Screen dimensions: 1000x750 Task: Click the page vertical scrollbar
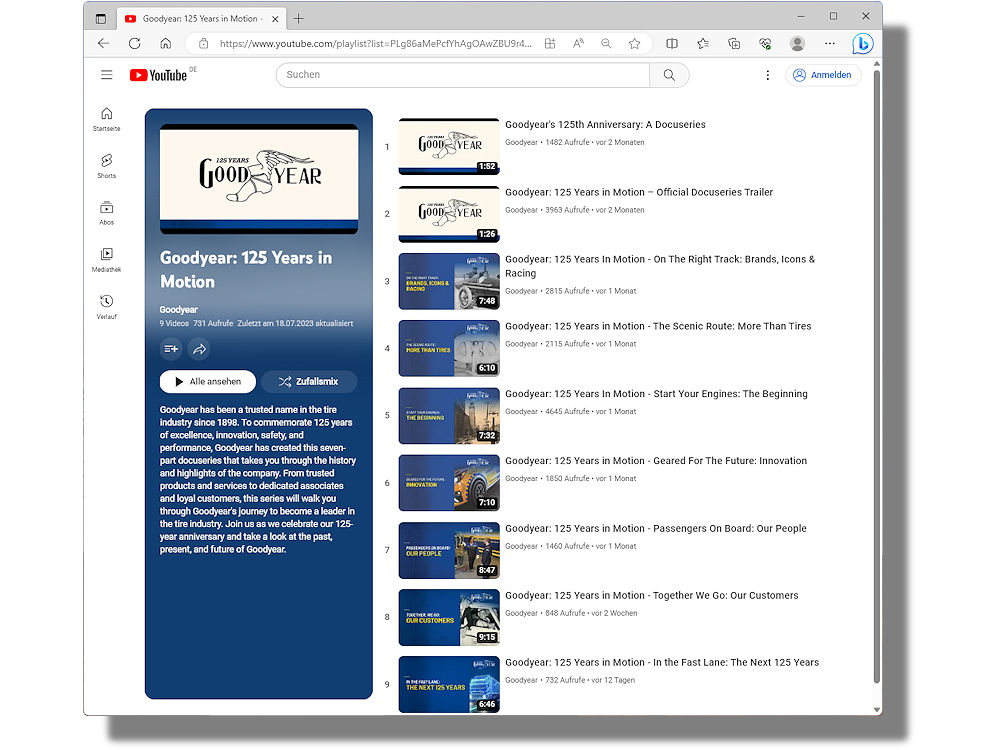tap(877, 376)
